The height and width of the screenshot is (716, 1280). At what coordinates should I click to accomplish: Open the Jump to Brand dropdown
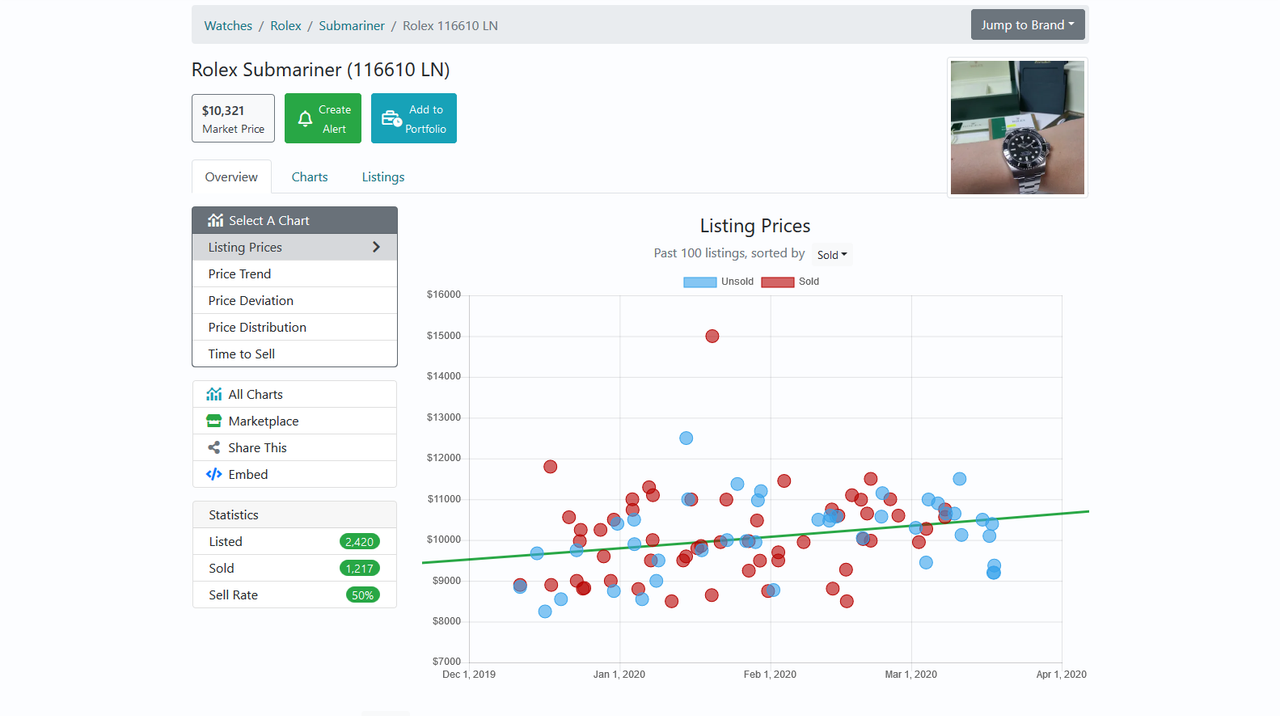[x=1028, y=25]
